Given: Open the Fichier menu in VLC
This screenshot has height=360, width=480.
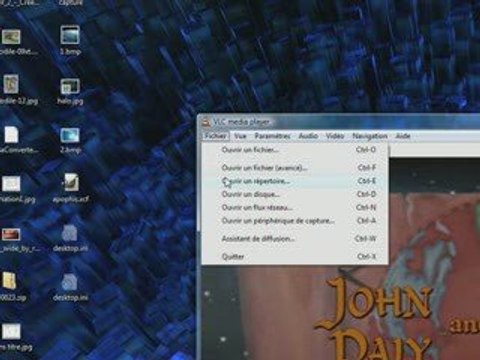Looking at the screenshot, I should (215, 136).
